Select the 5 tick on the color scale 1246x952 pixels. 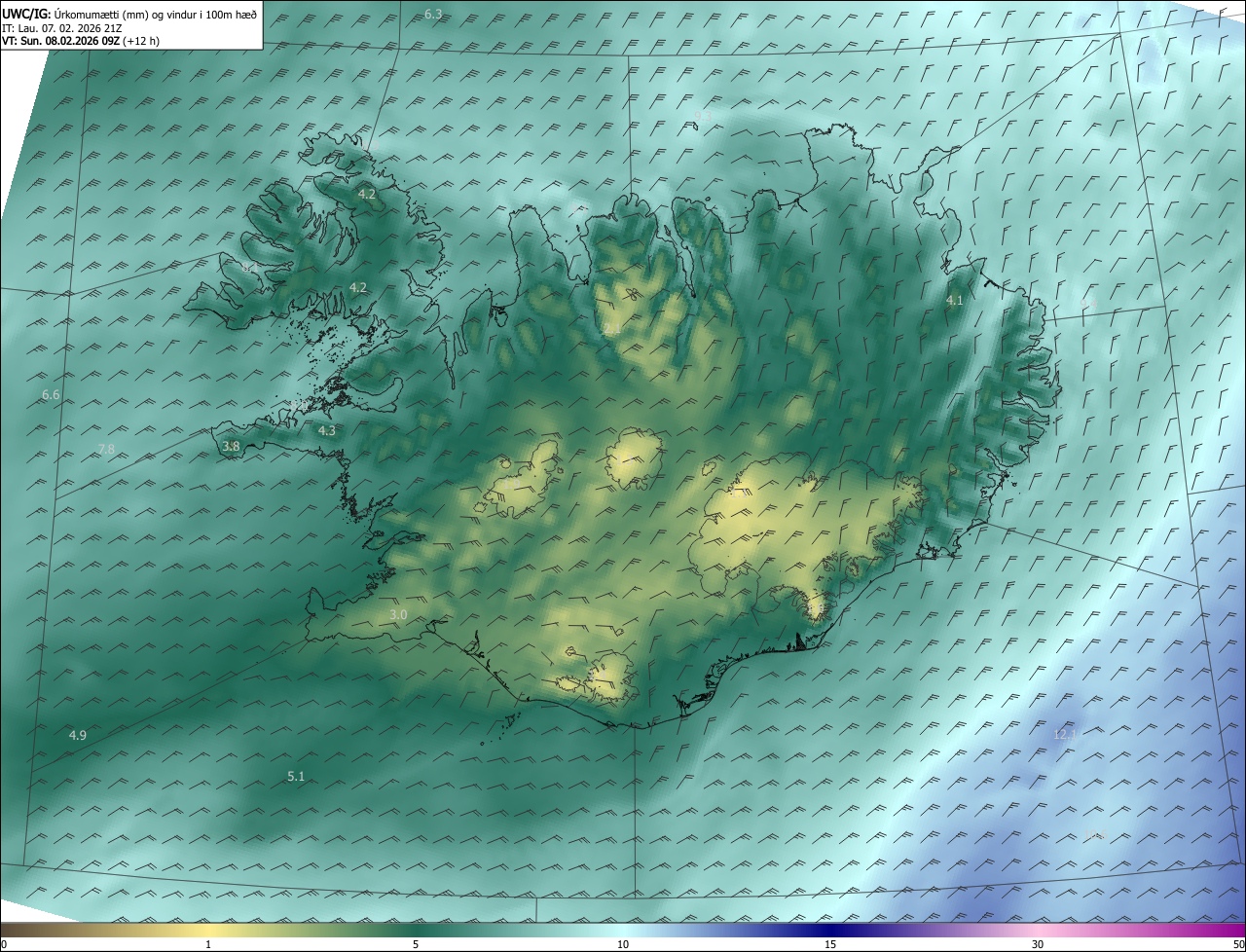click(x=416, y=944)
